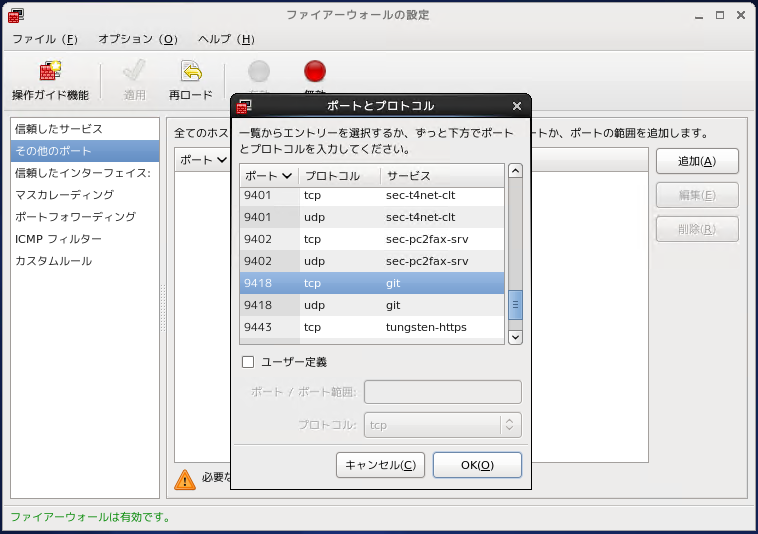Select カスタムルール in sidebar
758x534 pixels.
85,261
